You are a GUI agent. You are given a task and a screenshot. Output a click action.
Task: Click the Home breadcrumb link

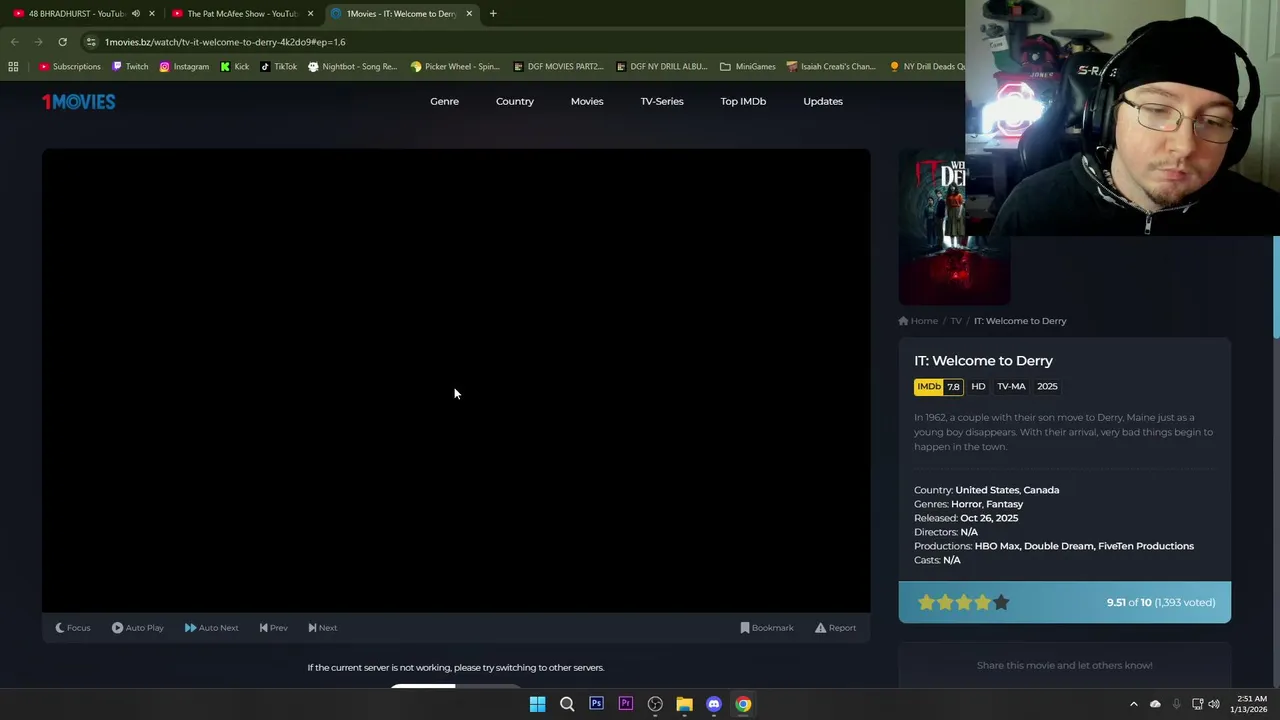click(918, 321)
